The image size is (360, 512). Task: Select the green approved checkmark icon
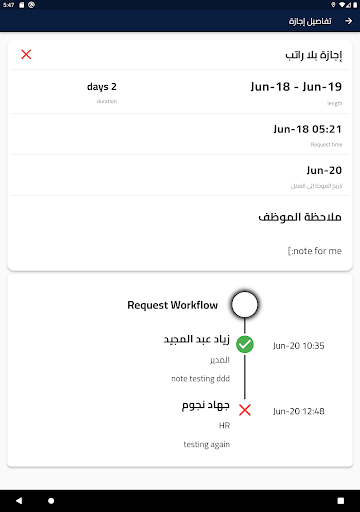(245, 344)
